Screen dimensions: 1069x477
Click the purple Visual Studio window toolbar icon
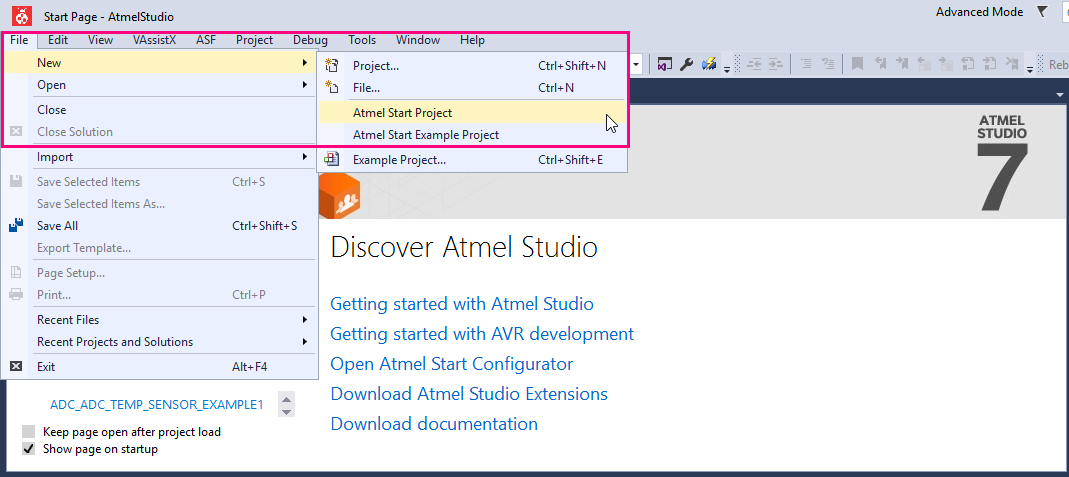[665, 64]
